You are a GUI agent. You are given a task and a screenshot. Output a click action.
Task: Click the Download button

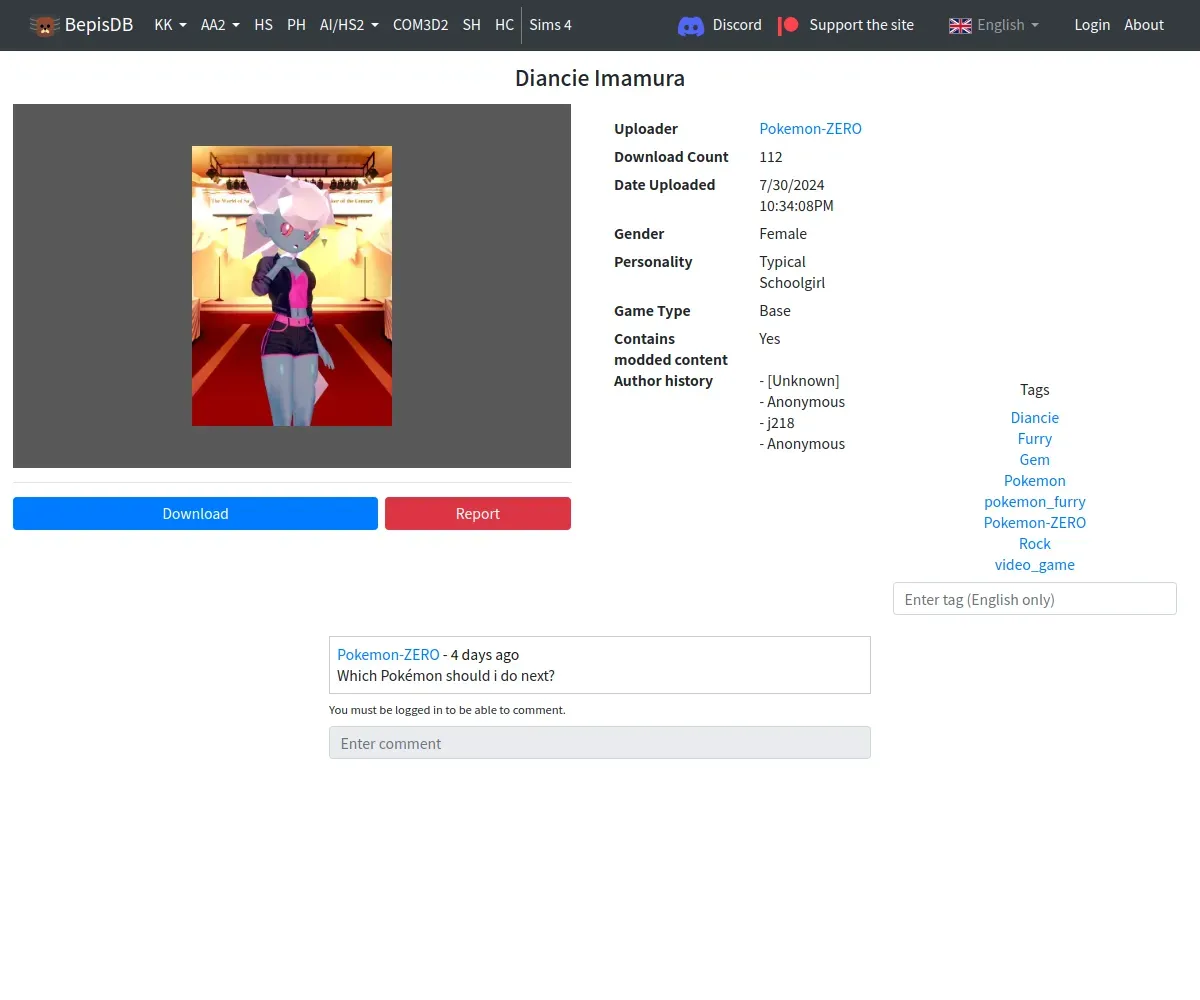point(195,513)
